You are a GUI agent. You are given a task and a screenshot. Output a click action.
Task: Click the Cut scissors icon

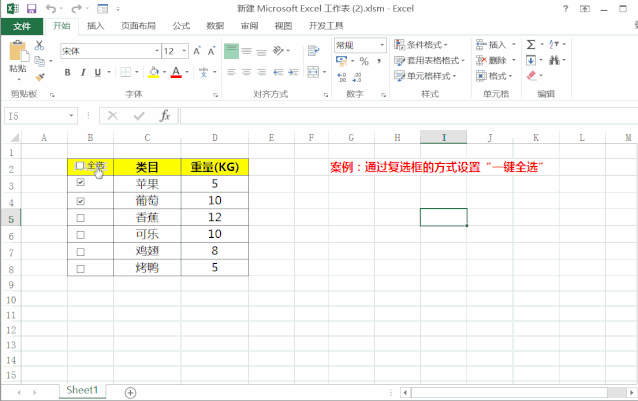pyautogui.click(x=39, y=45)
